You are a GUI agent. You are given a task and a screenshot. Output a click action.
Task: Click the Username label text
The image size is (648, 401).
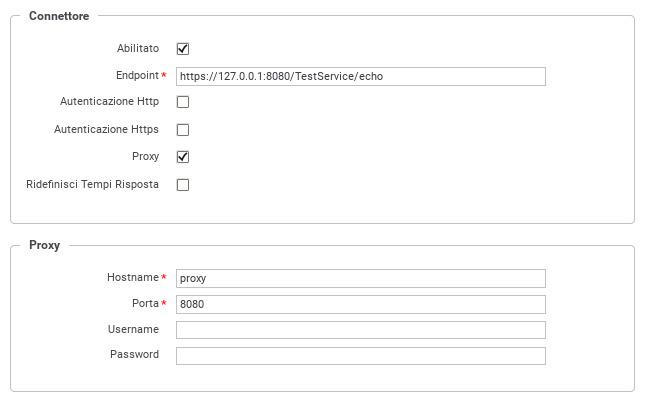[133, 329]
